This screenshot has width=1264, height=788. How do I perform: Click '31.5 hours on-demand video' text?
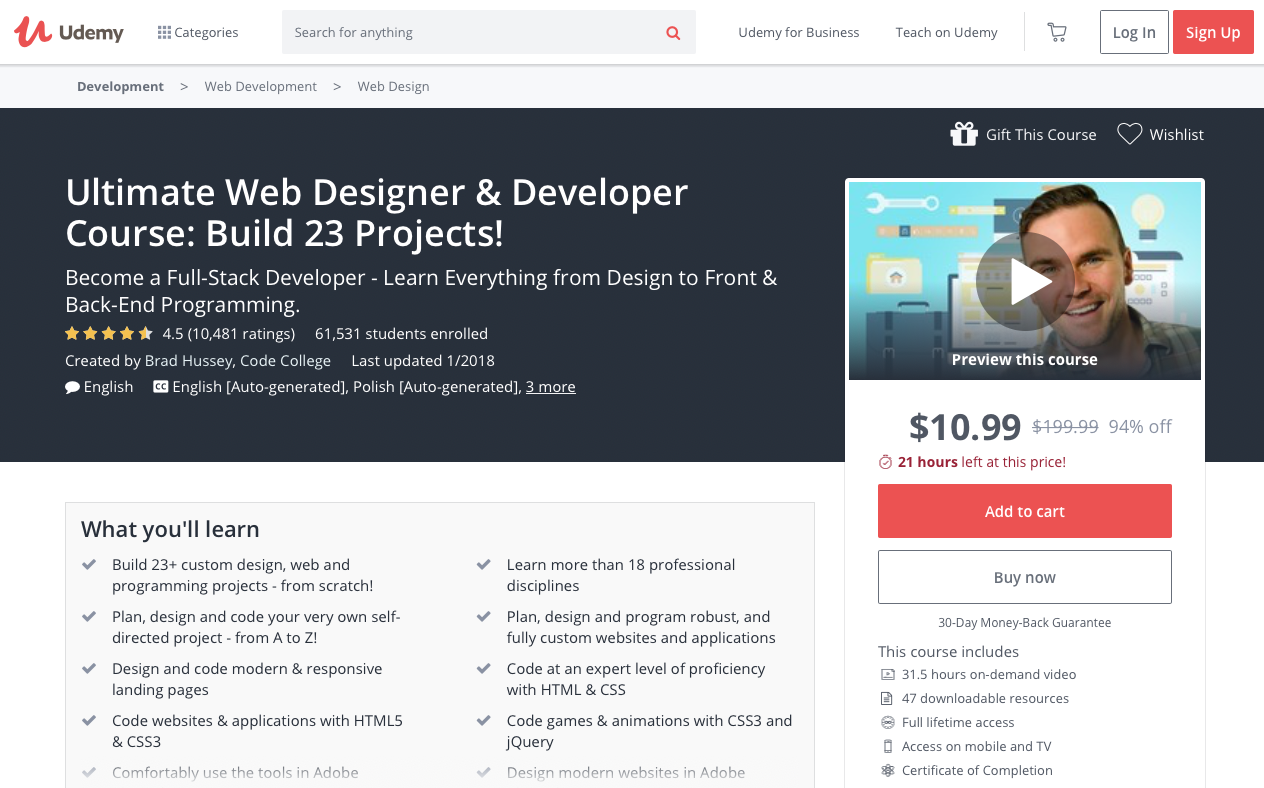(989, 675)
